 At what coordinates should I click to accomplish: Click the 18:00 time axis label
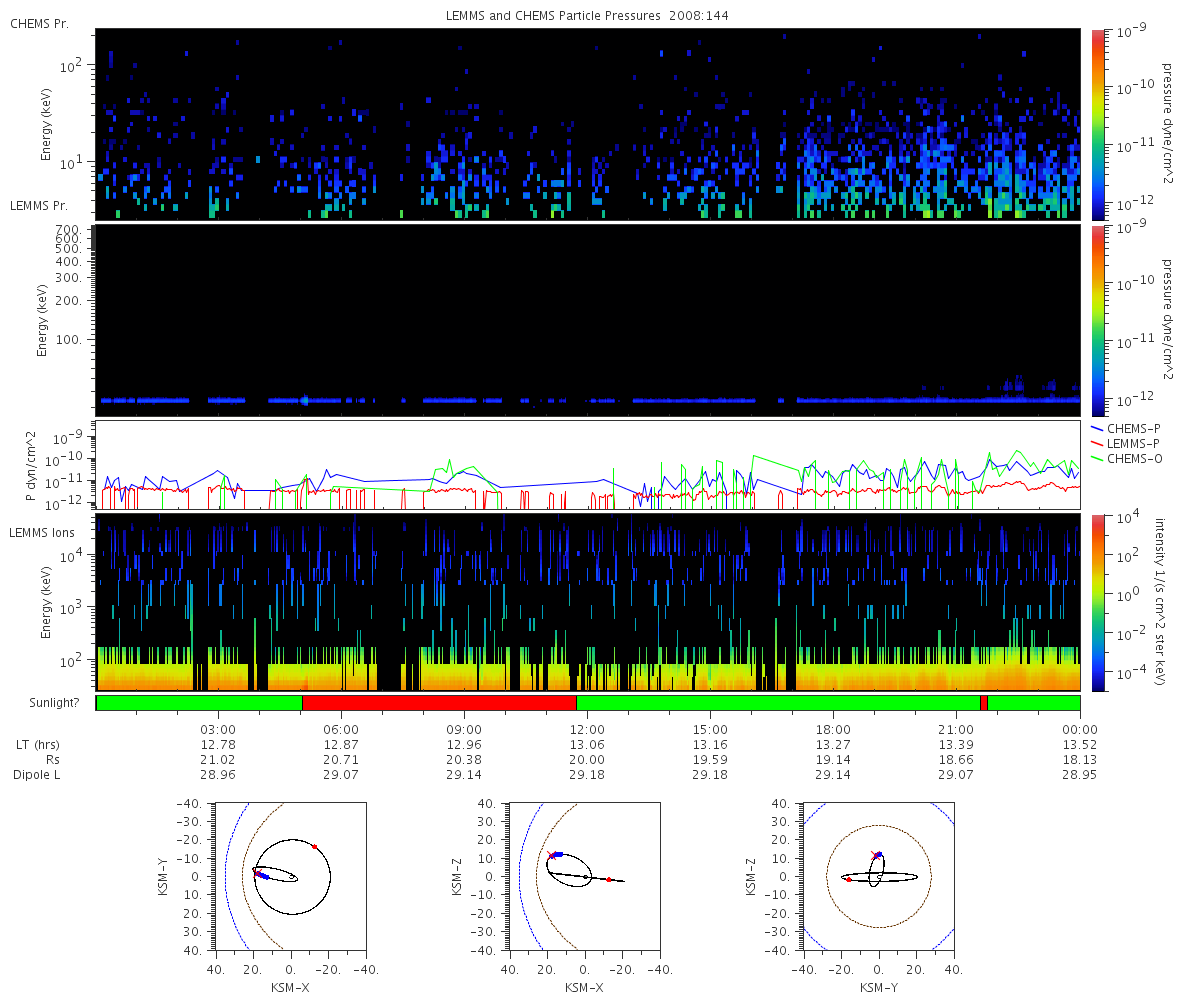834,729
